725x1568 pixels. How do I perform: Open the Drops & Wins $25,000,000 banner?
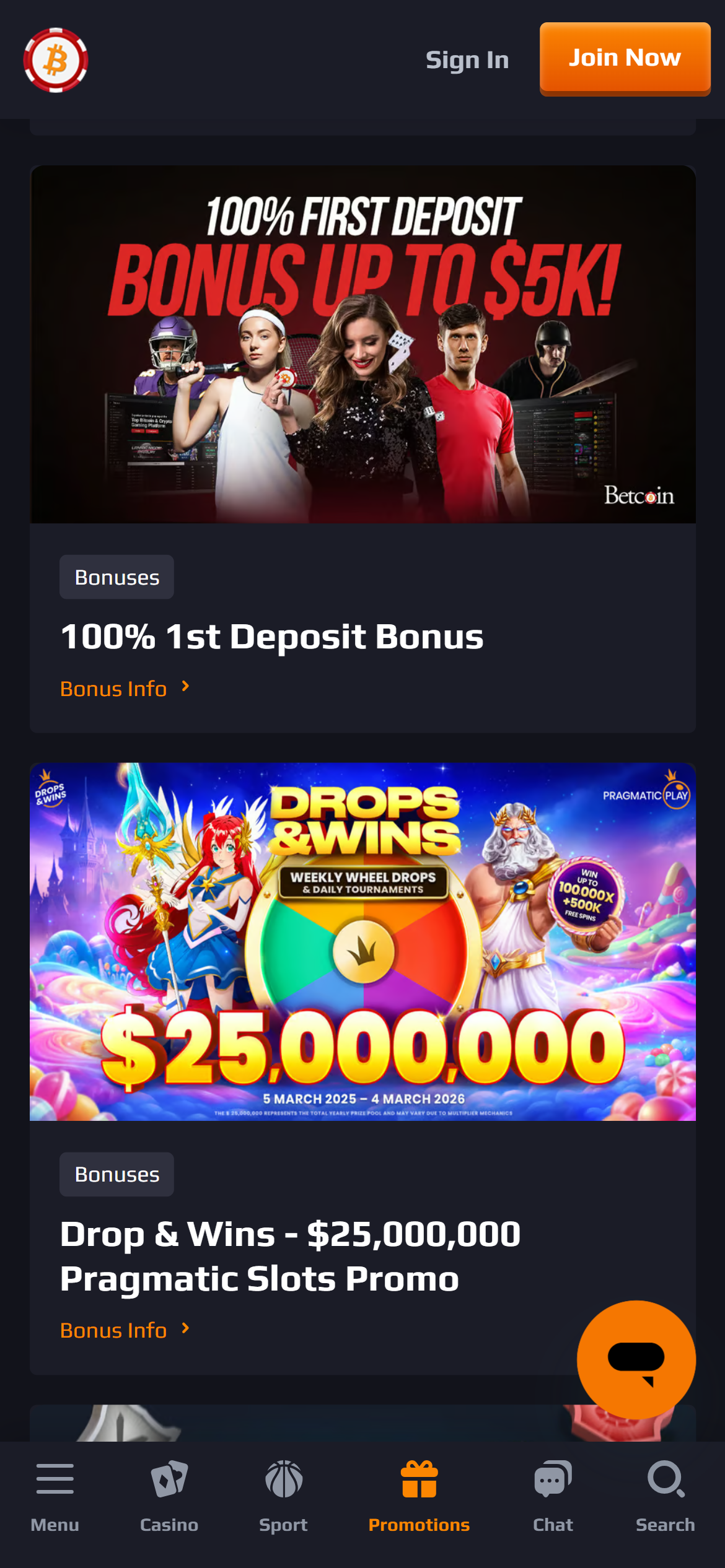click(x=362, y=941)
